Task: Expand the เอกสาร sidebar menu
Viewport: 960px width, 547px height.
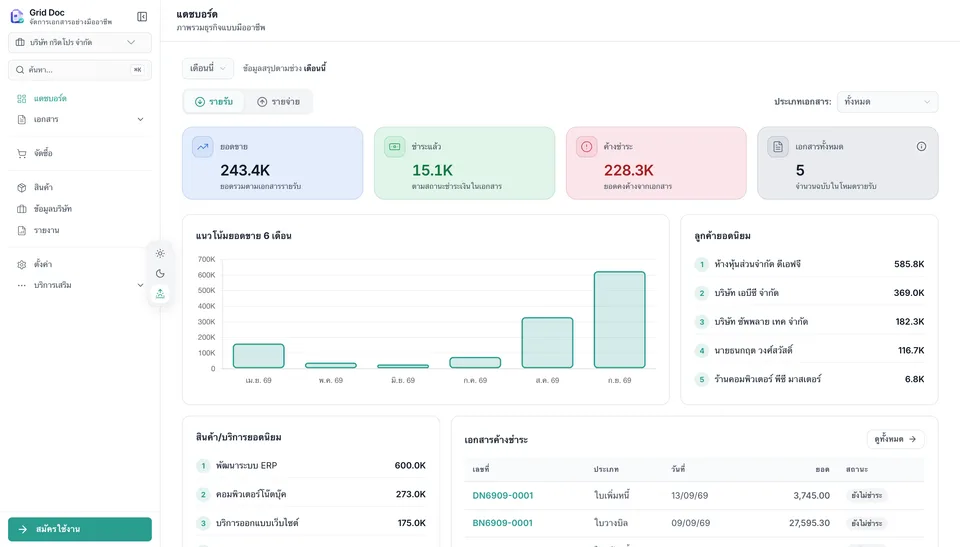Action: [x=80, y=119]
